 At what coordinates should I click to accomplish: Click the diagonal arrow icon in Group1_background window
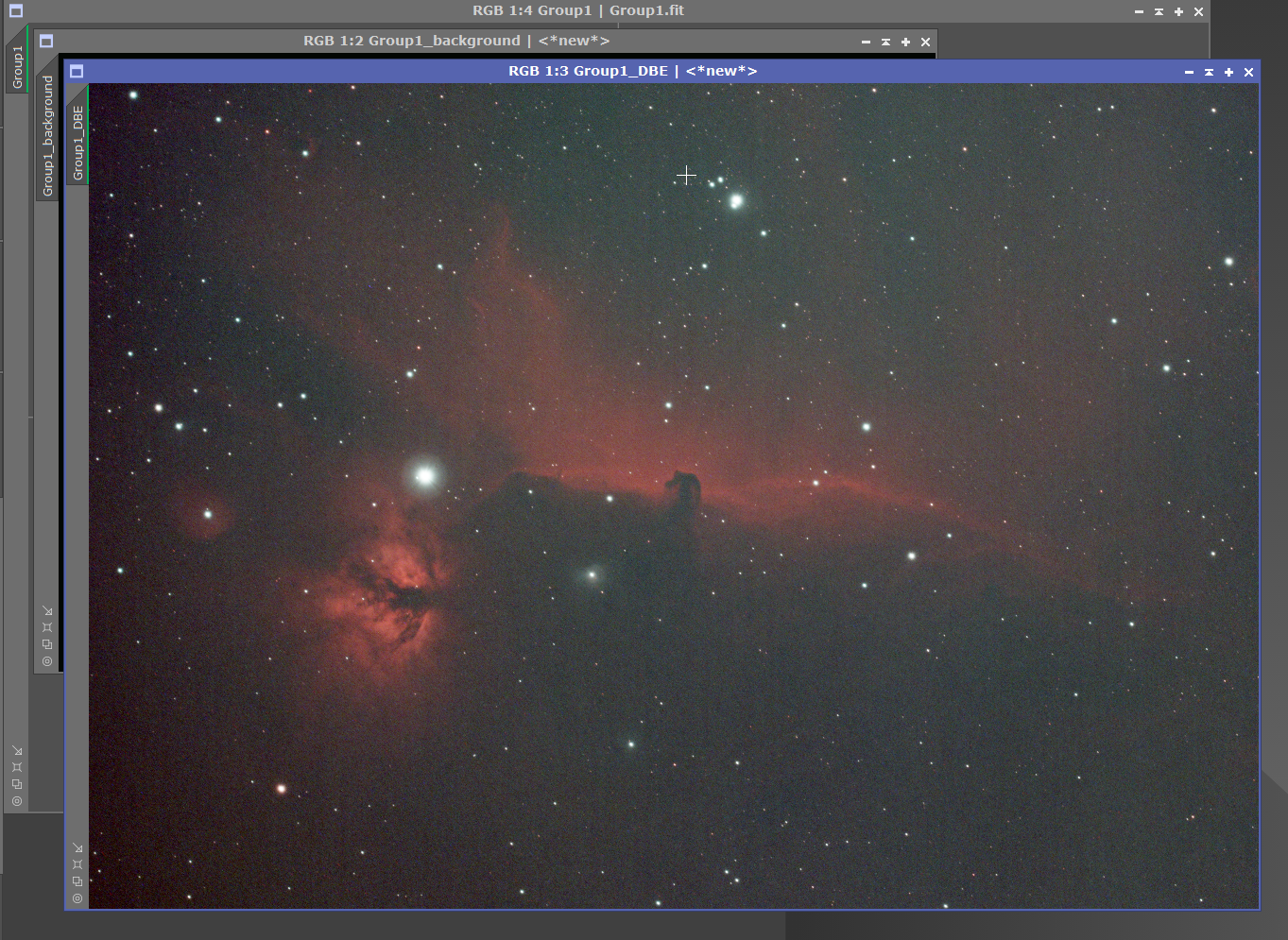pyautogui.click(x=47, y=610)
